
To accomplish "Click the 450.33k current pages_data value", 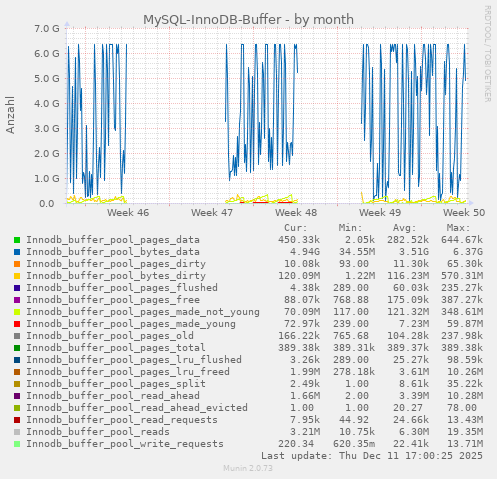I will (299, 240).
